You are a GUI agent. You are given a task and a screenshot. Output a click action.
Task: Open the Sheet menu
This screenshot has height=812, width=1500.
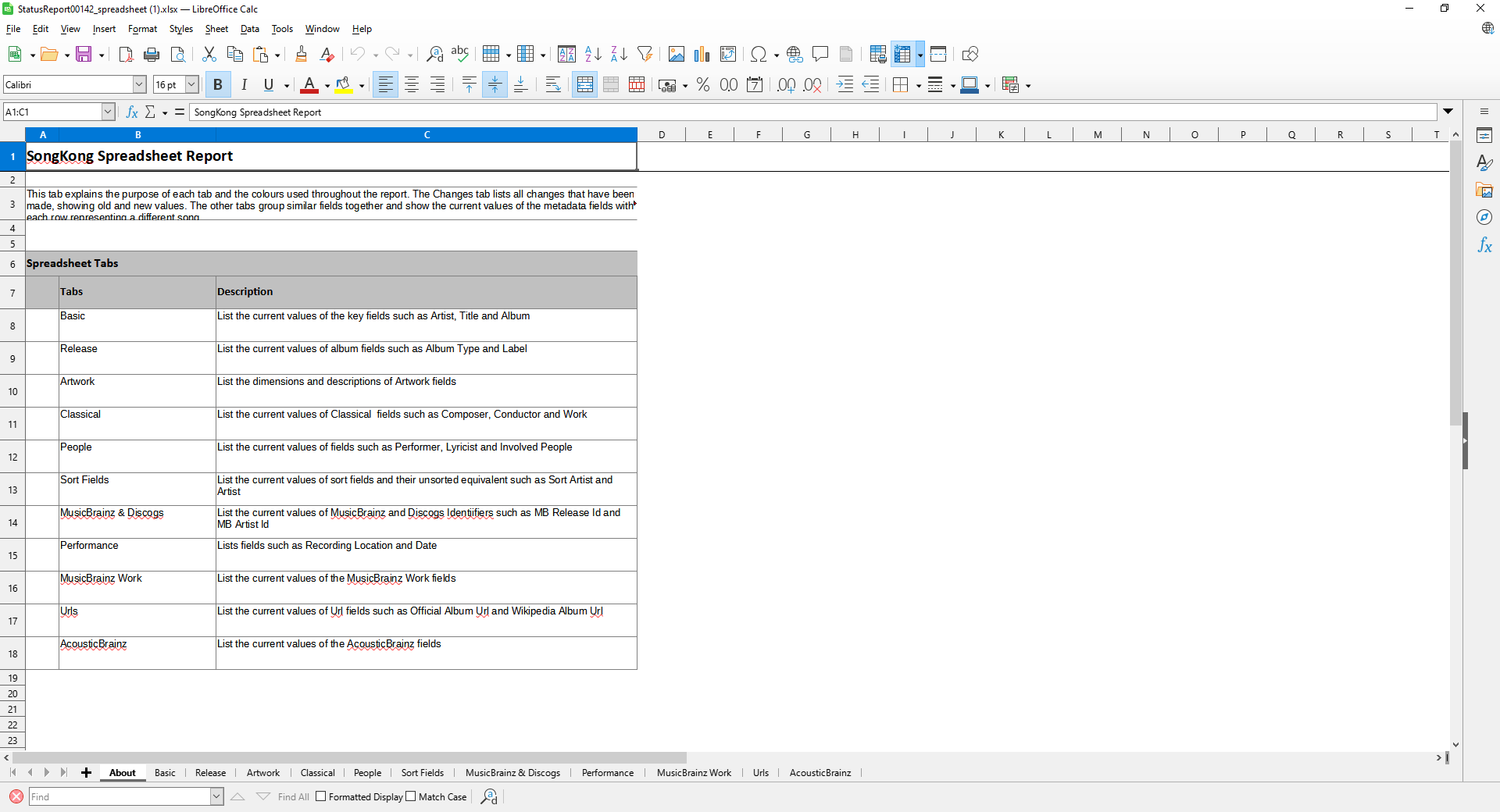[216, 29]
